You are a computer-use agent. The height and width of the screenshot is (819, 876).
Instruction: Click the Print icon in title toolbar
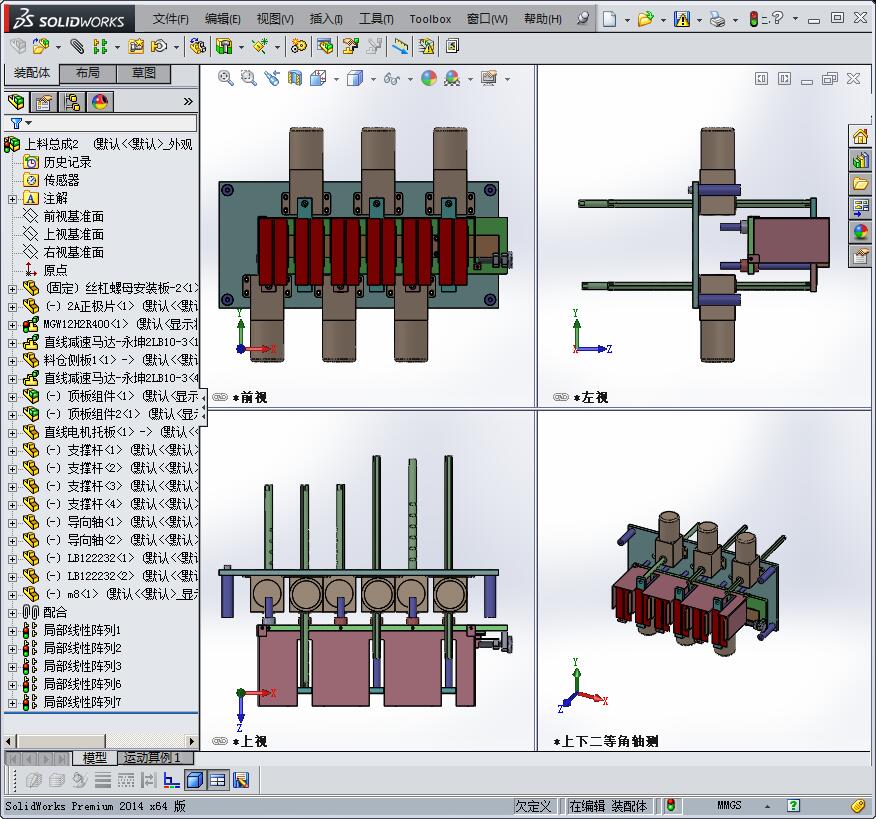(717, 19)
